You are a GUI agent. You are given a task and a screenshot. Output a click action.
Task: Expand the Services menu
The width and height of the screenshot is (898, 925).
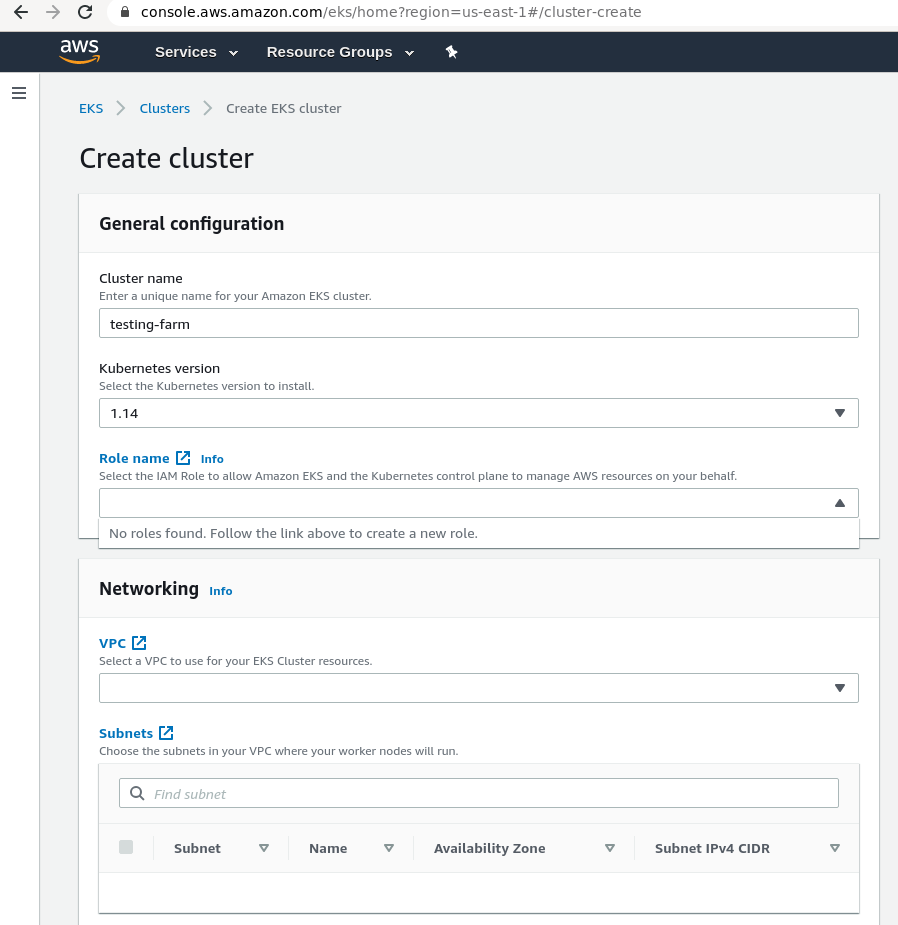coord(196,52)
